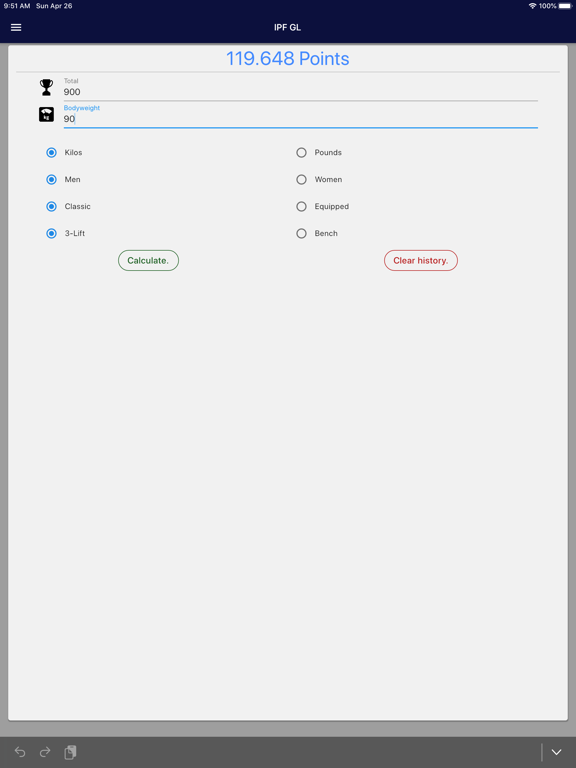Tap the undo arrow in keyboard bar

tap(20, 752)
